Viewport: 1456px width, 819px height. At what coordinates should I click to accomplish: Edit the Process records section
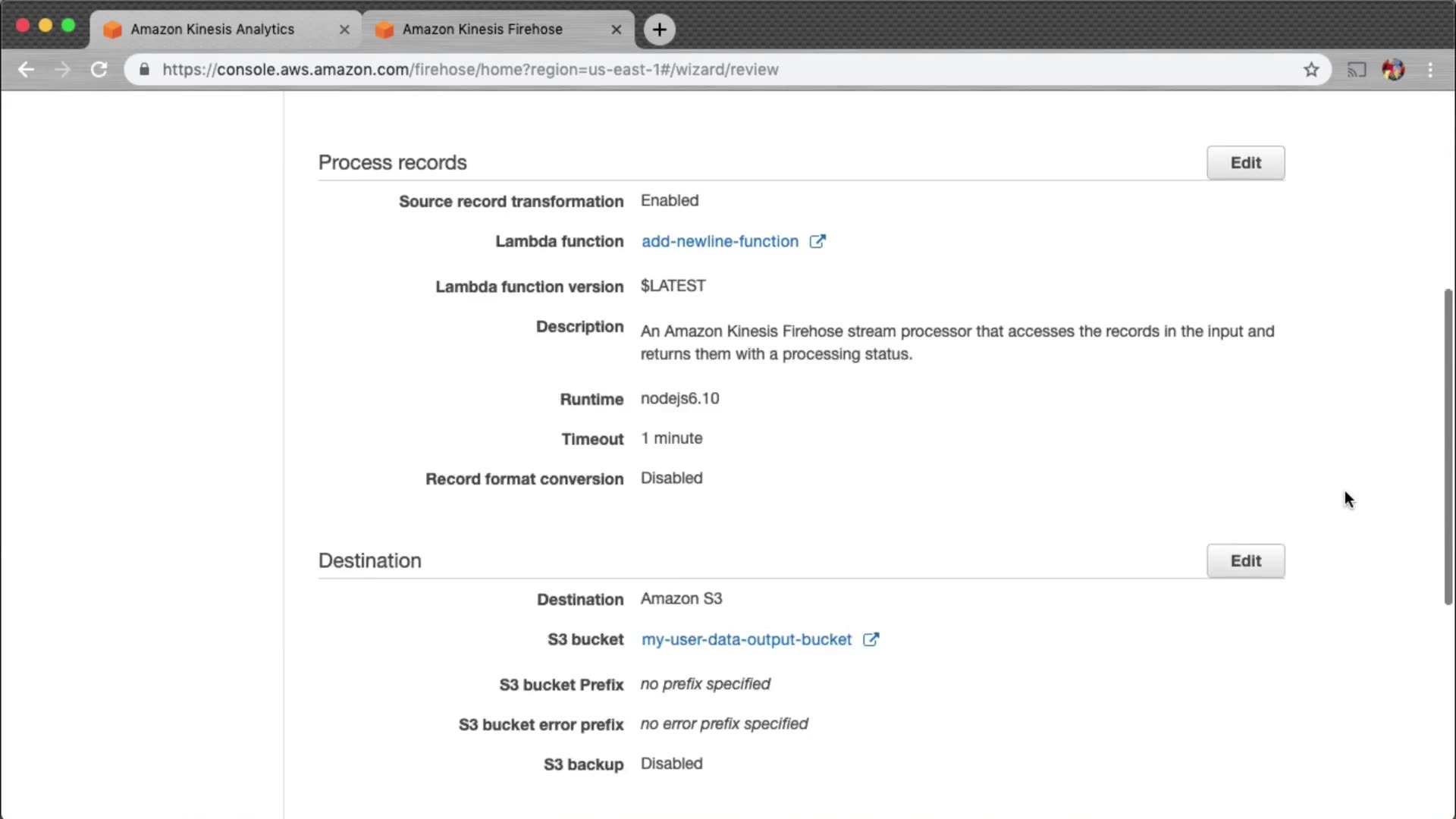tap(1245, 163)
